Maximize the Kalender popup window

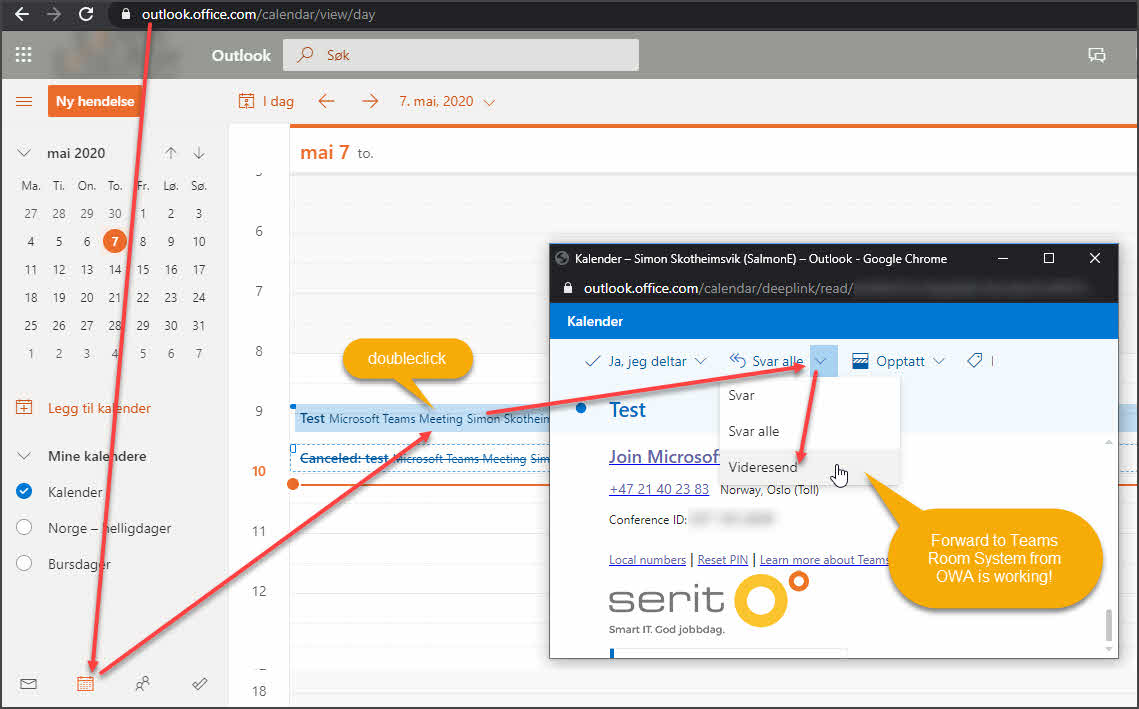[1048, 258]
